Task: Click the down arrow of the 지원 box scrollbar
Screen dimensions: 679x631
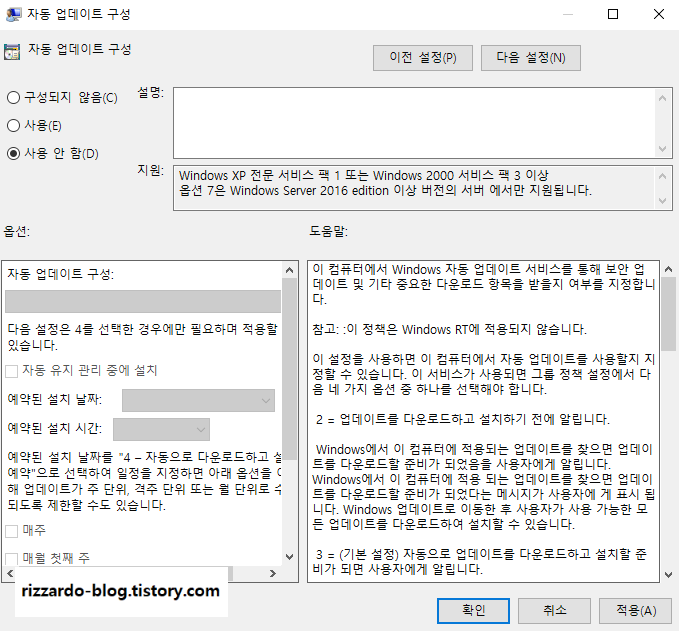Action: pos(663,201)
